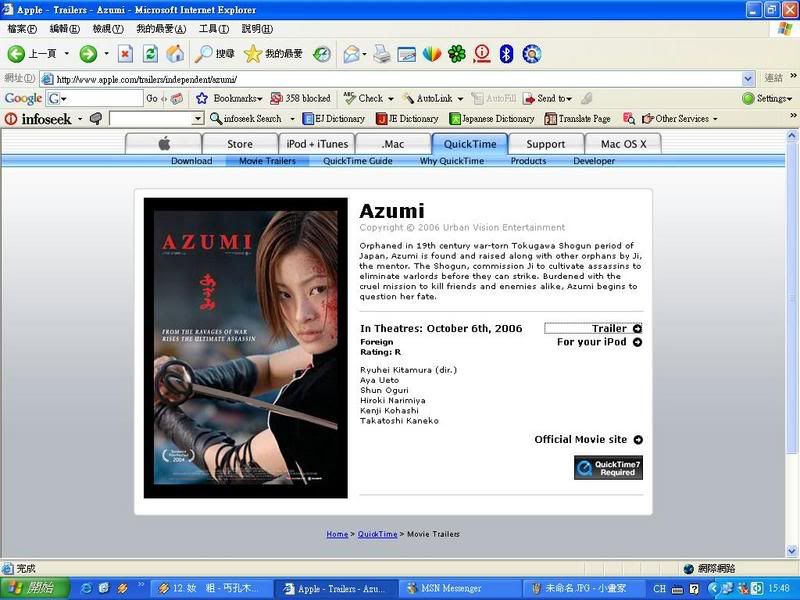Image resolution: width=800 pixels, height=600 pixels.
Task: Expand the address bar dropdown
Action: (x=748, y=78)
